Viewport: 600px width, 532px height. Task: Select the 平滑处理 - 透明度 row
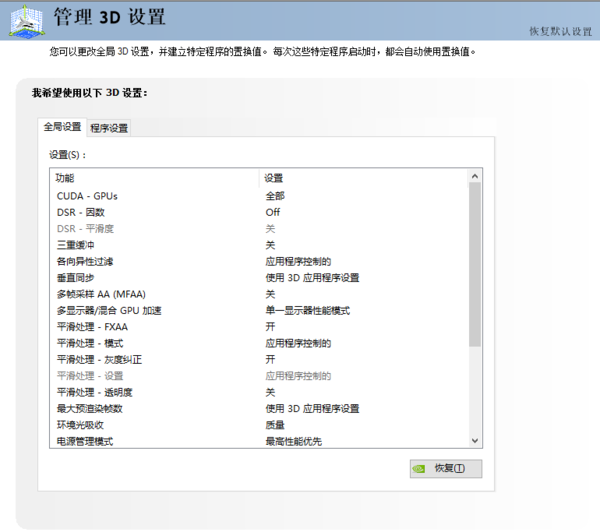coord(259,392)
